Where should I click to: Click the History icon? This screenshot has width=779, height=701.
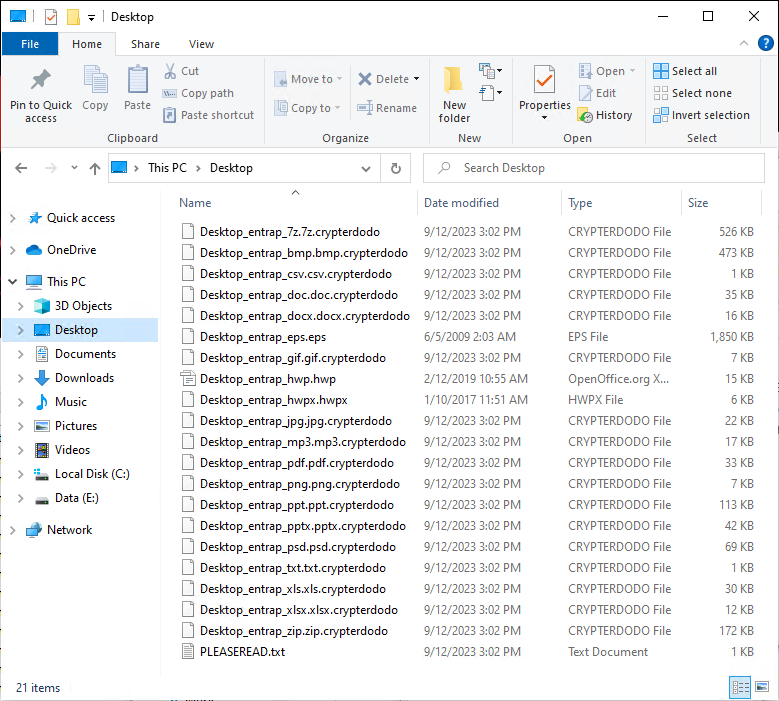pos(585,115)
